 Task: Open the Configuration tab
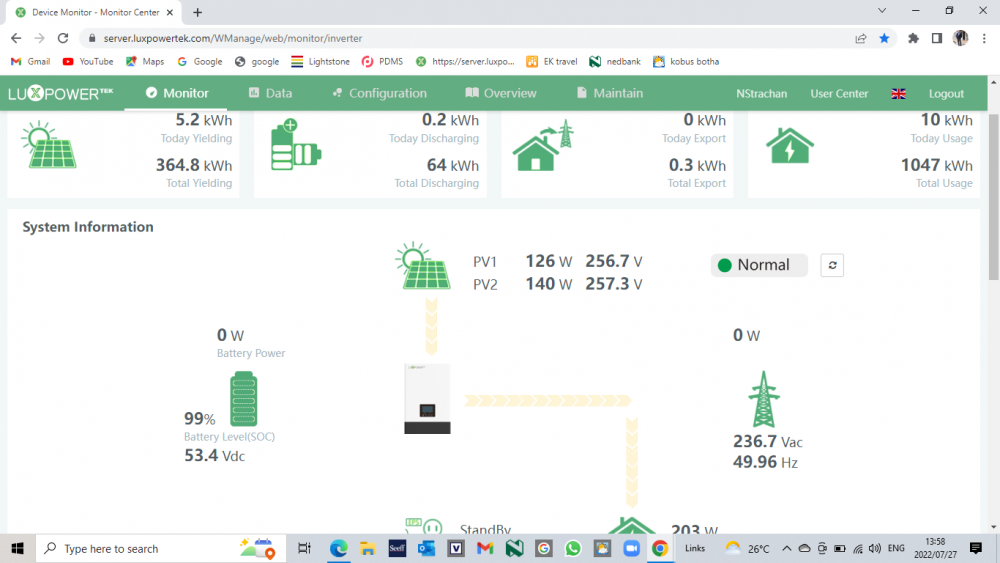(379, 93)
